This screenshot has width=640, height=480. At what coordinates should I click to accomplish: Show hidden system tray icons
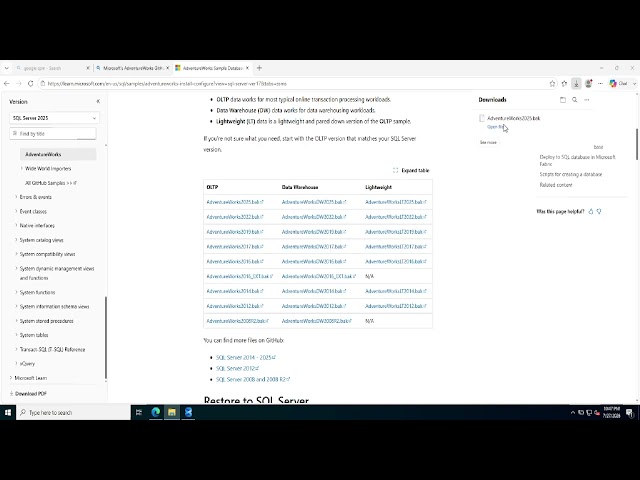(x=573, y=413)
